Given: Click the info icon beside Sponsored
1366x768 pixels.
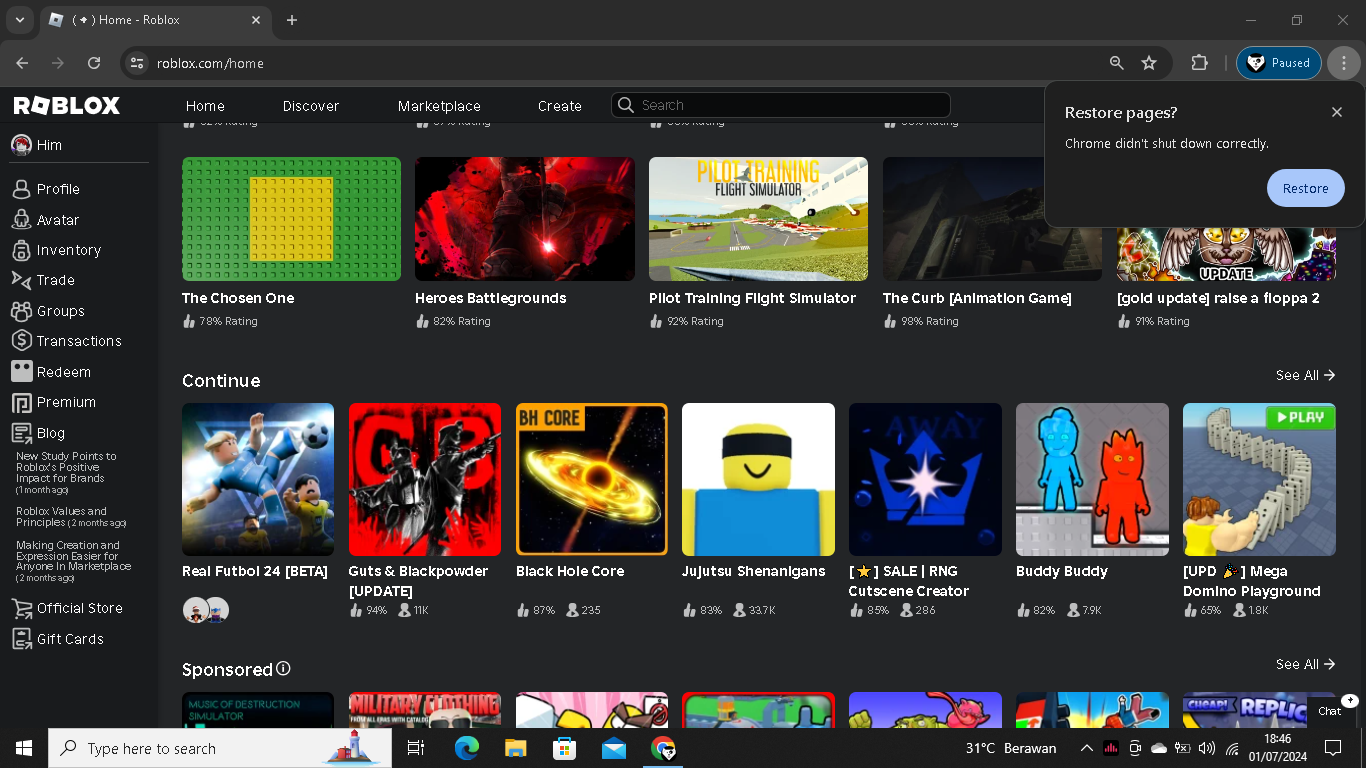Looking at the screenshot, I should point(283,668).
